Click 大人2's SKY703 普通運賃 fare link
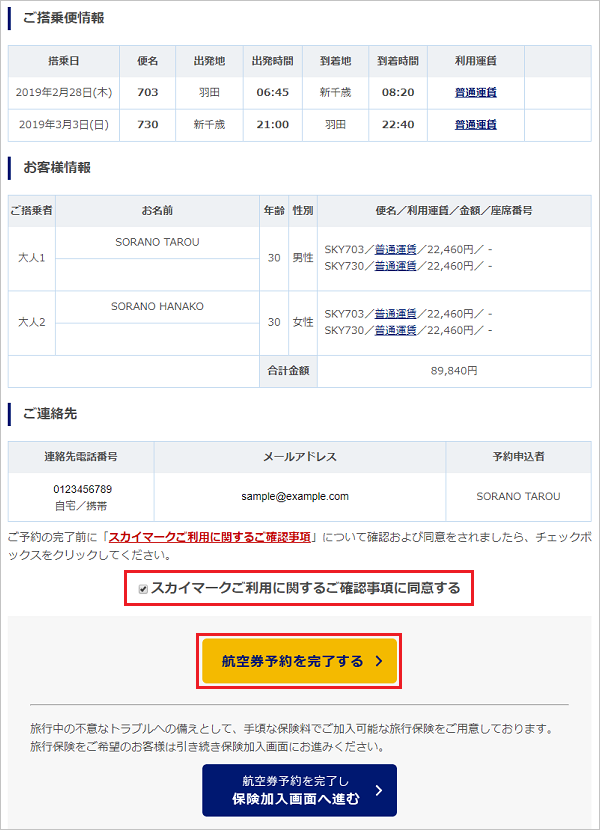The height and width of the screenshot is (830, 600). click(x=395, y=313)
